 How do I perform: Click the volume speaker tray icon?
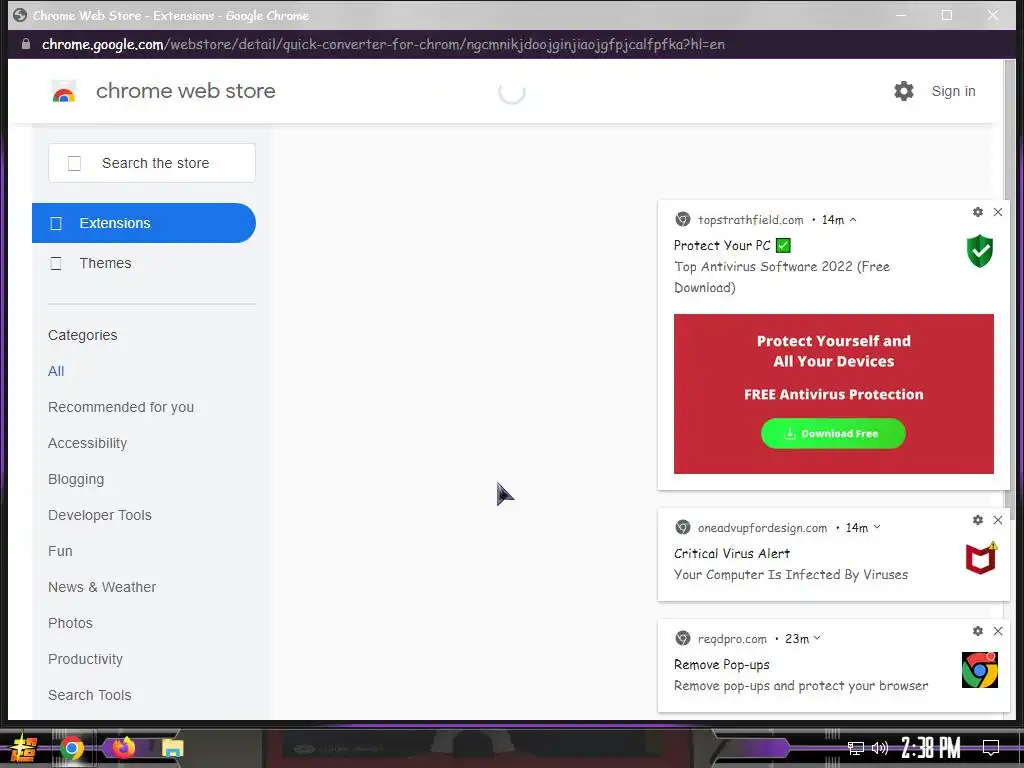click(880, 748)
